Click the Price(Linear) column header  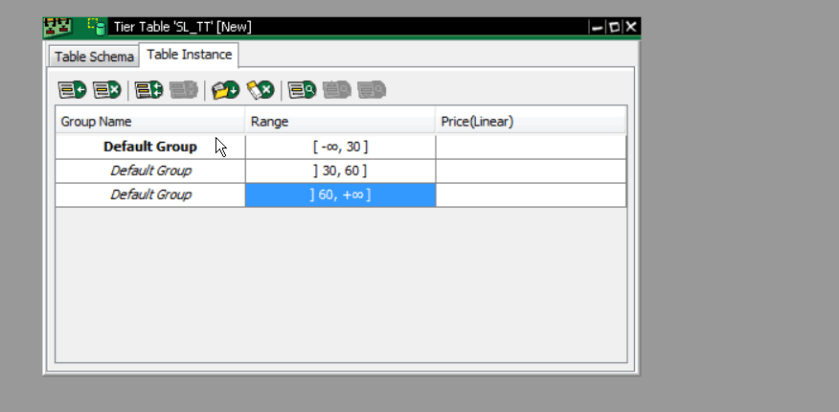(530, 121)
